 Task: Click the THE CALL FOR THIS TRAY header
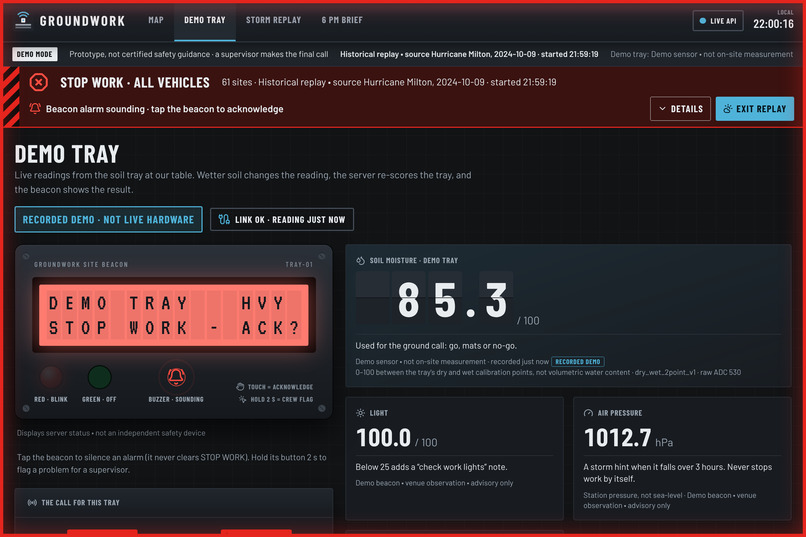click(80, 503)
